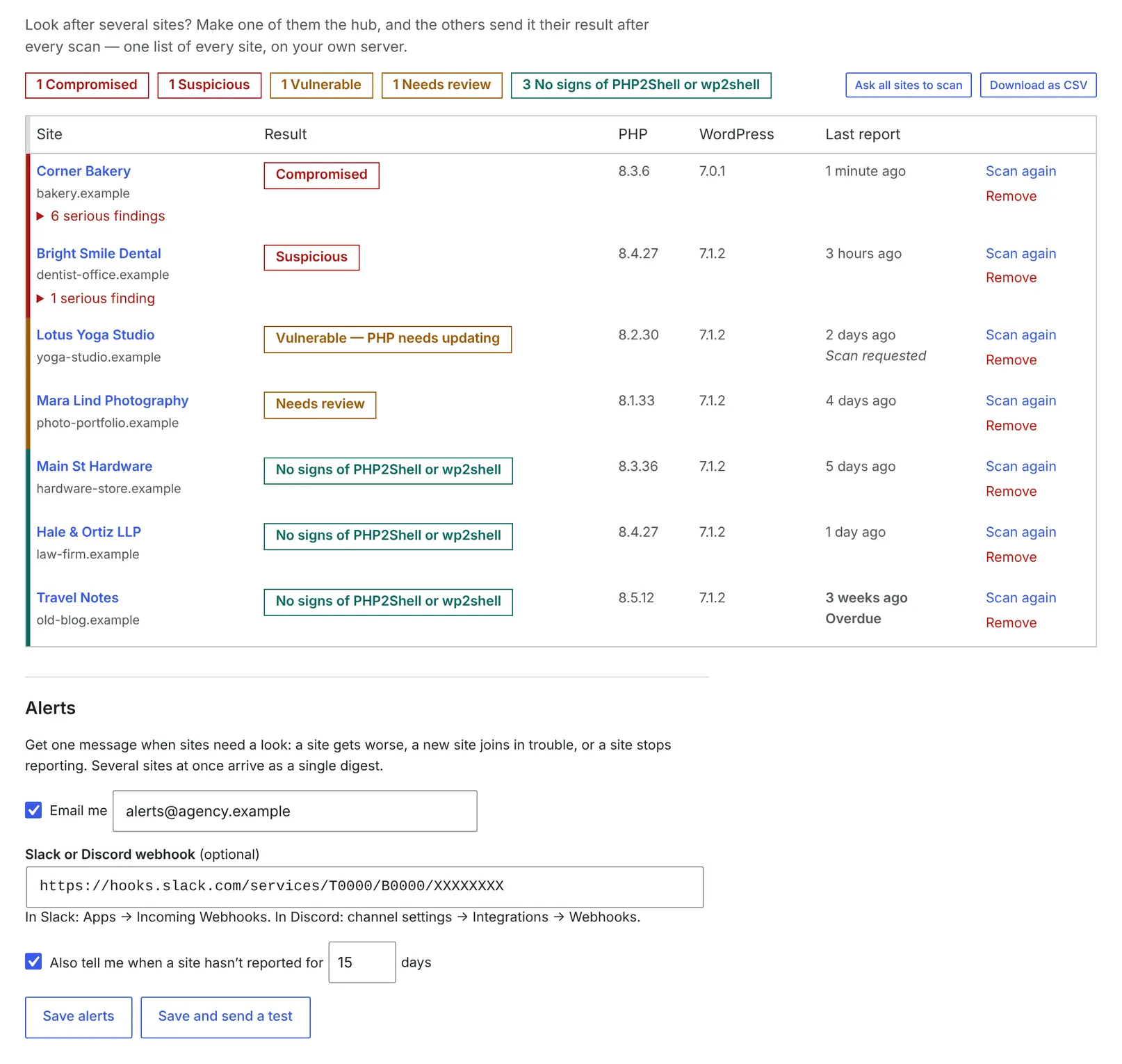The image size is (1122, 1064).
Task: Click the alert email address field
Action: (295, 811)
